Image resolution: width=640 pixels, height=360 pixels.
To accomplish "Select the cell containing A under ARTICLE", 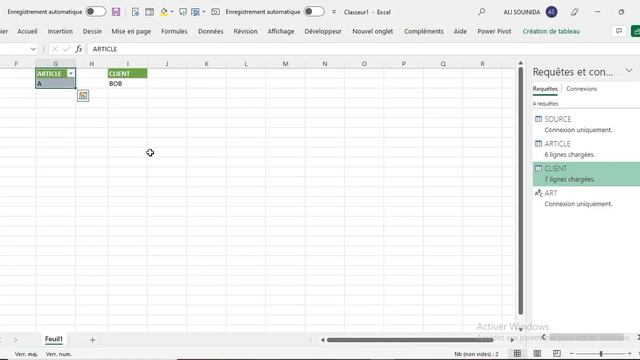I will (55, 83).
